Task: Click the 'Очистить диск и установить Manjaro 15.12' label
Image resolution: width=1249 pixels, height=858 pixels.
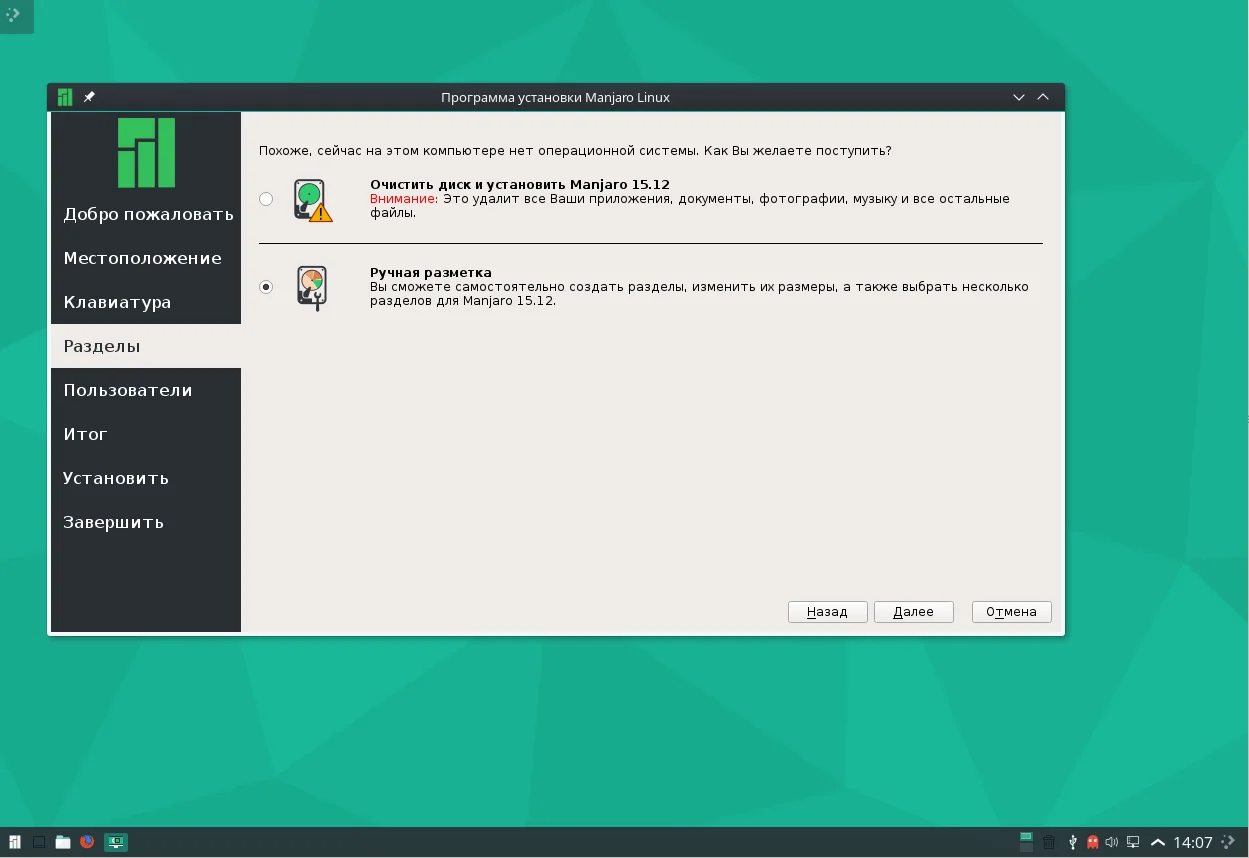Action: click(520, 185)
